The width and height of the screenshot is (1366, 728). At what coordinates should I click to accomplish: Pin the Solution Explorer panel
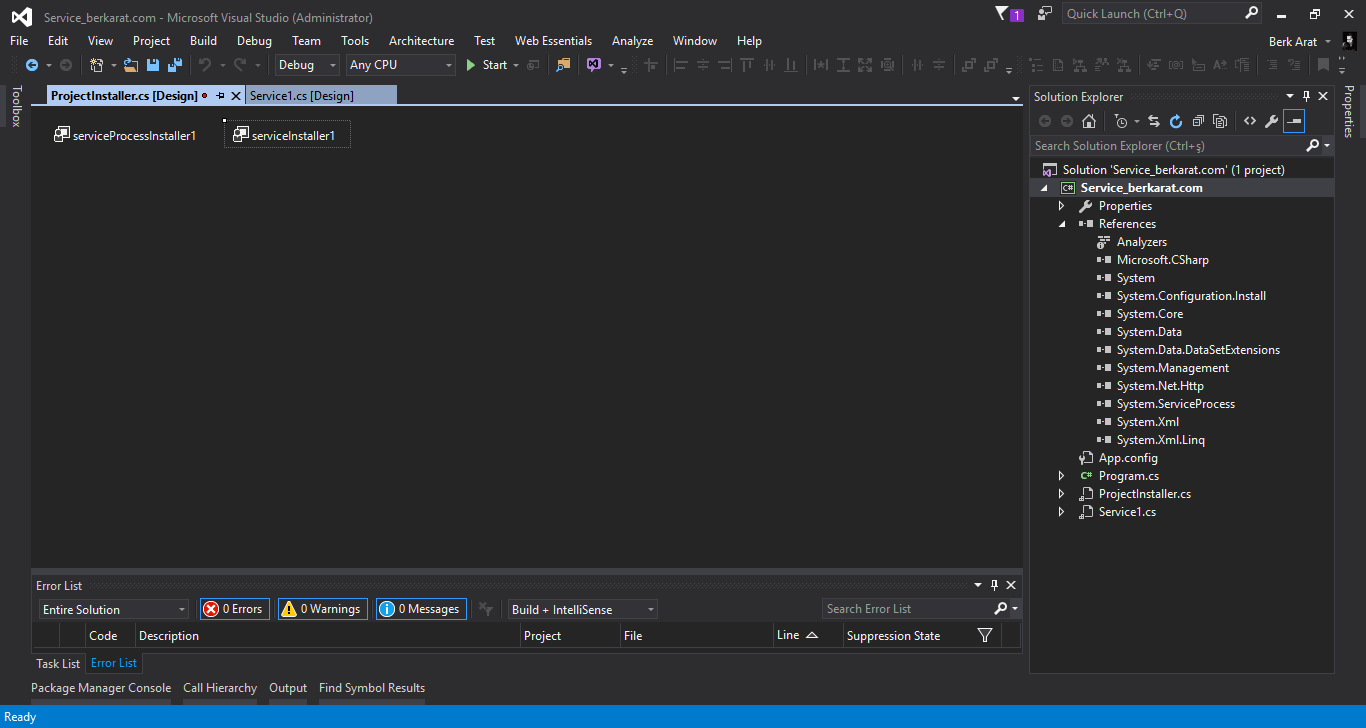1306,97
